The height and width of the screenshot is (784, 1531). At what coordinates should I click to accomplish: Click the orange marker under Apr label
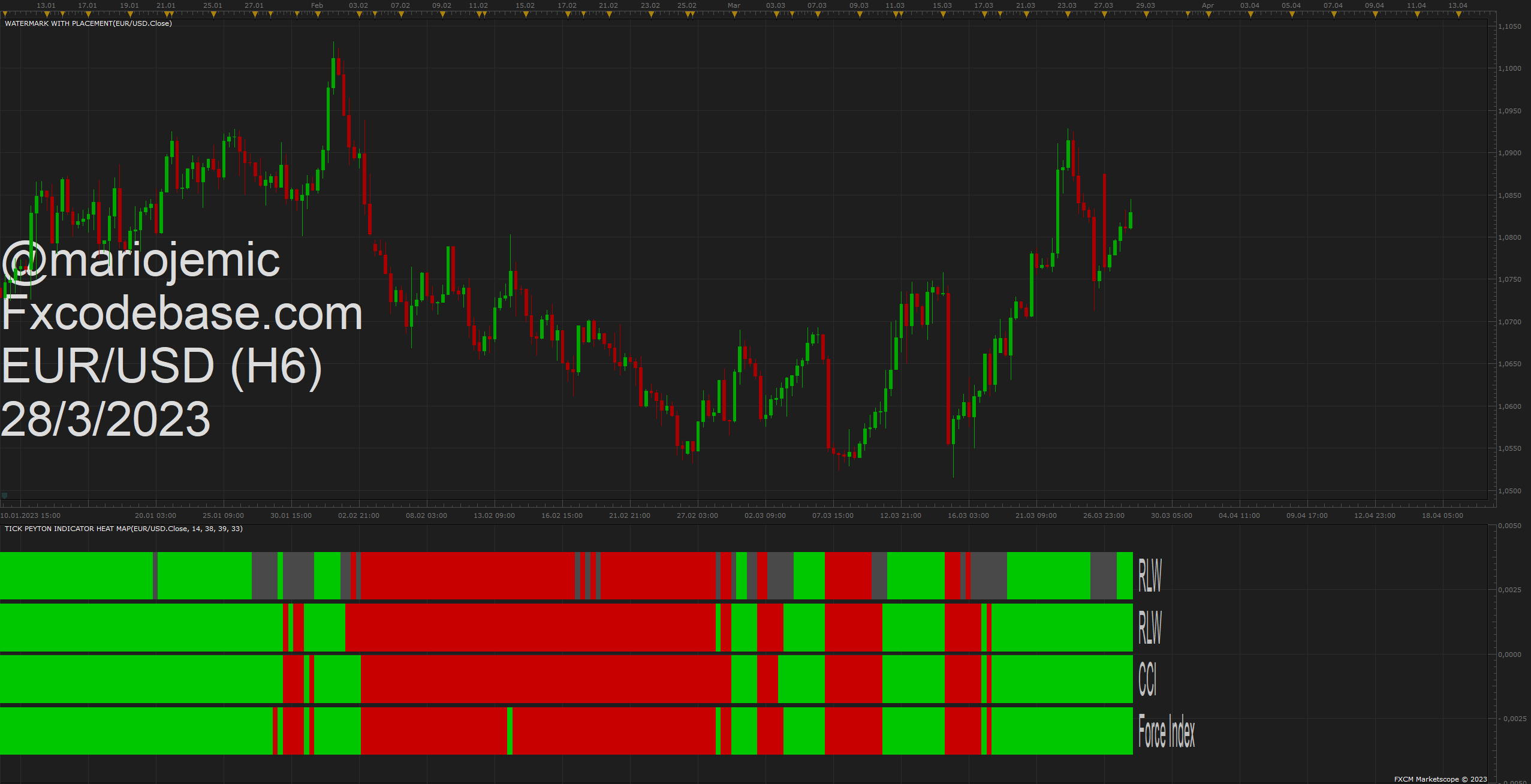(x=1208, y=14)
